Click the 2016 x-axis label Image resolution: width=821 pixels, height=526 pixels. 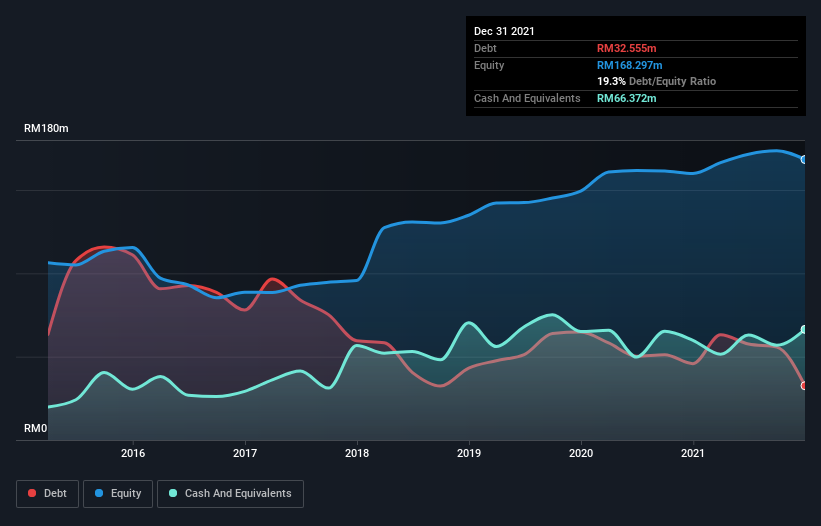[x=133, y=453]
